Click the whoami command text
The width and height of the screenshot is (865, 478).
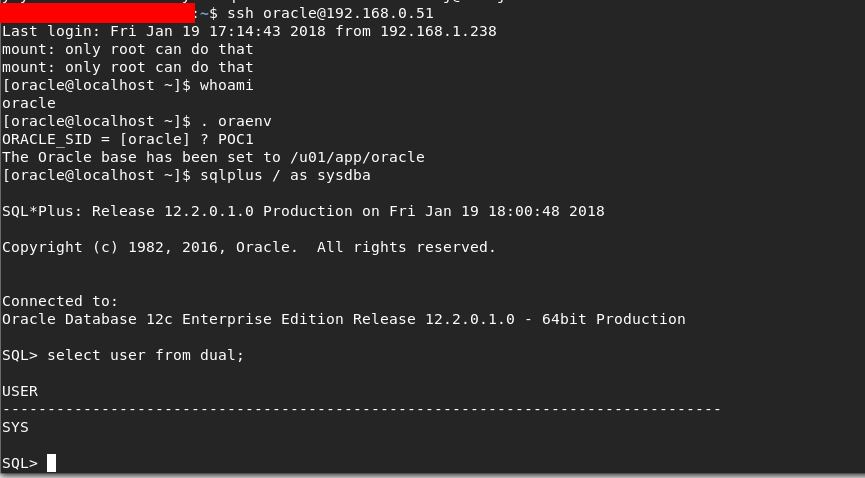226,85
